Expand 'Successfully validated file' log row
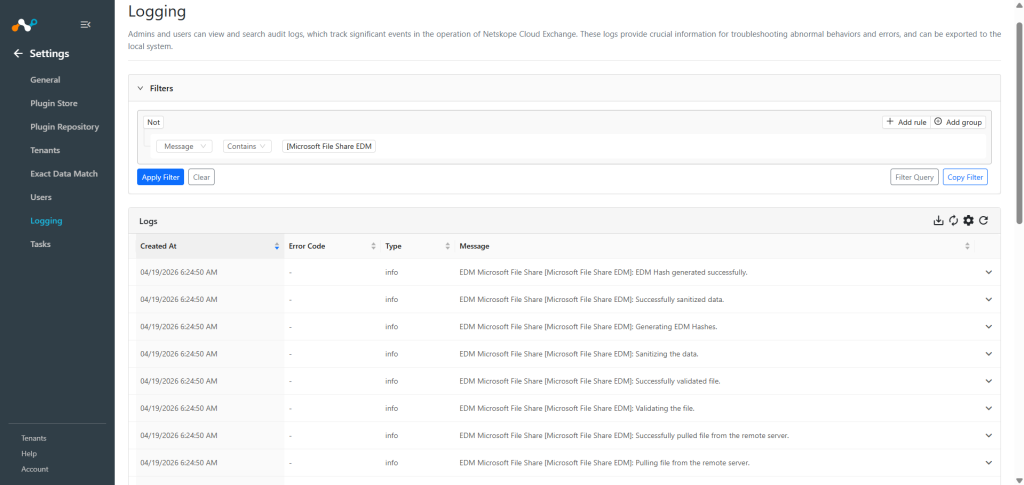 coord(988,381)
